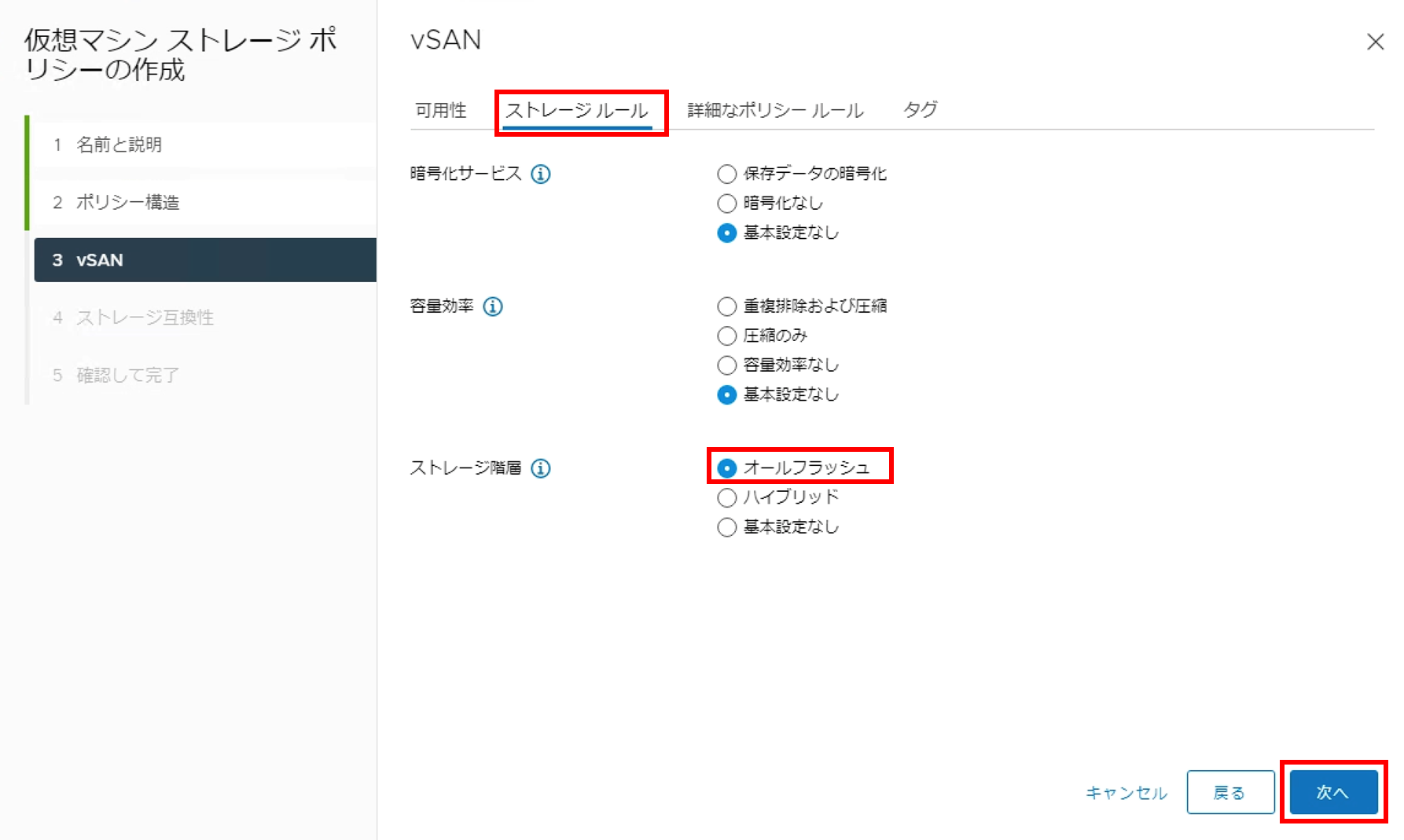Select 基本設定なし under ストレージ階層
Screen dimensions: 1404x840
727,527
